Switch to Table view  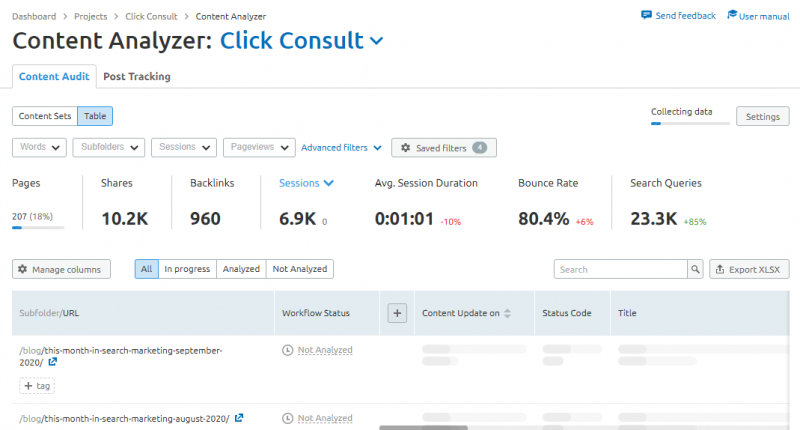coord(95,116)
